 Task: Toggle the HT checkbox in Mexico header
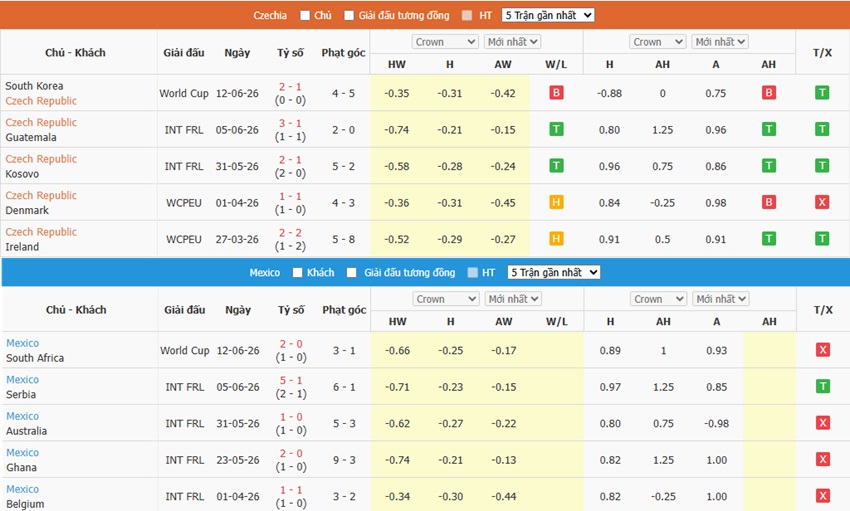tap(473, 273)
